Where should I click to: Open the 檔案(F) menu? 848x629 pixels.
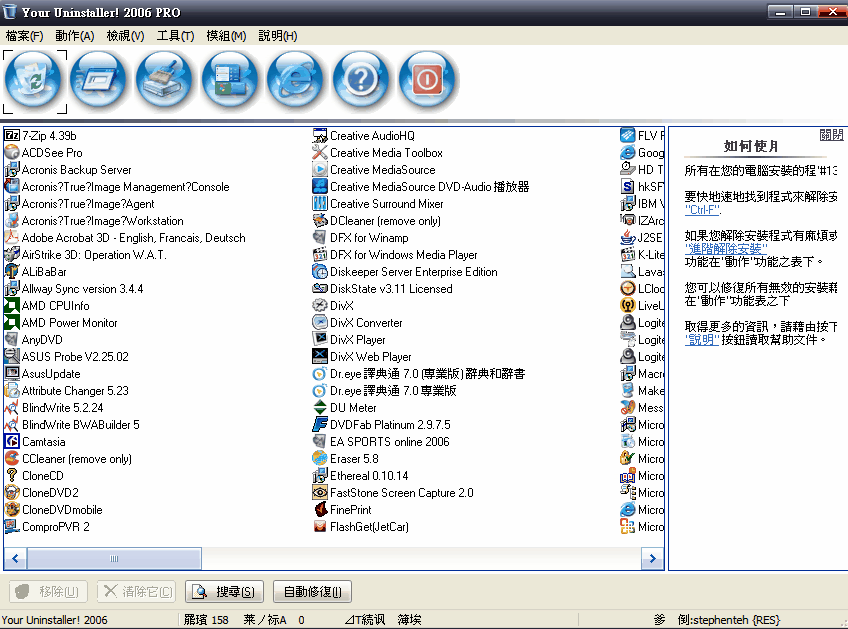24,36
